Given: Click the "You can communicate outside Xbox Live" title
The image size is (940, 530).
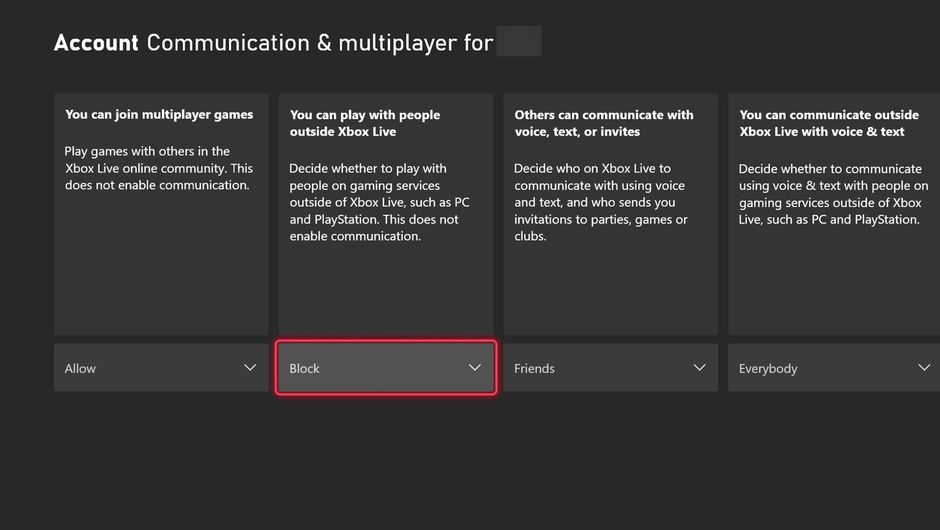Looking at the screenshot, I should click(829, 123).
